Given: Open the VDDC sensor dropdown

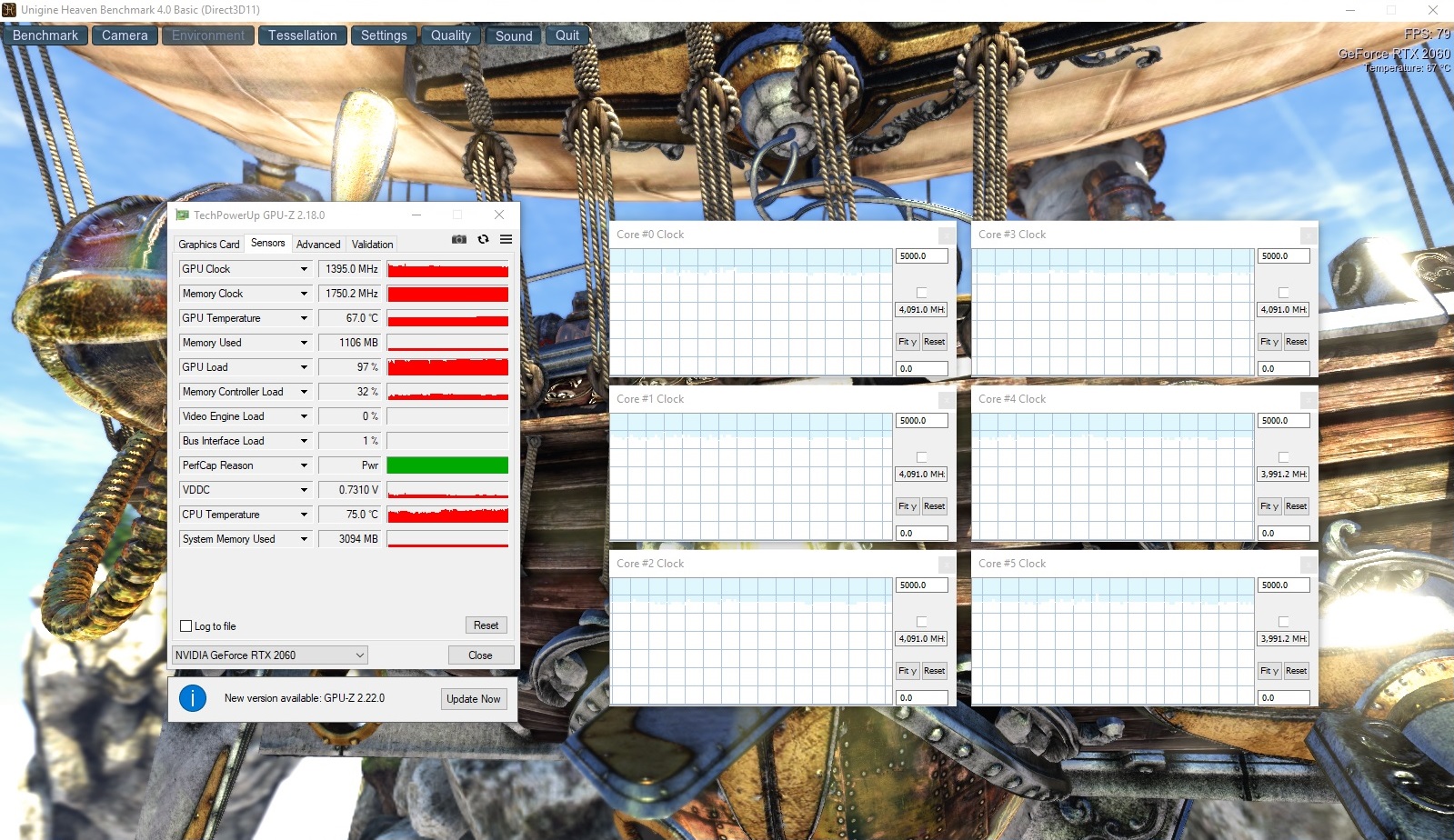Looking at the screenshot, I should pos(304,490).
